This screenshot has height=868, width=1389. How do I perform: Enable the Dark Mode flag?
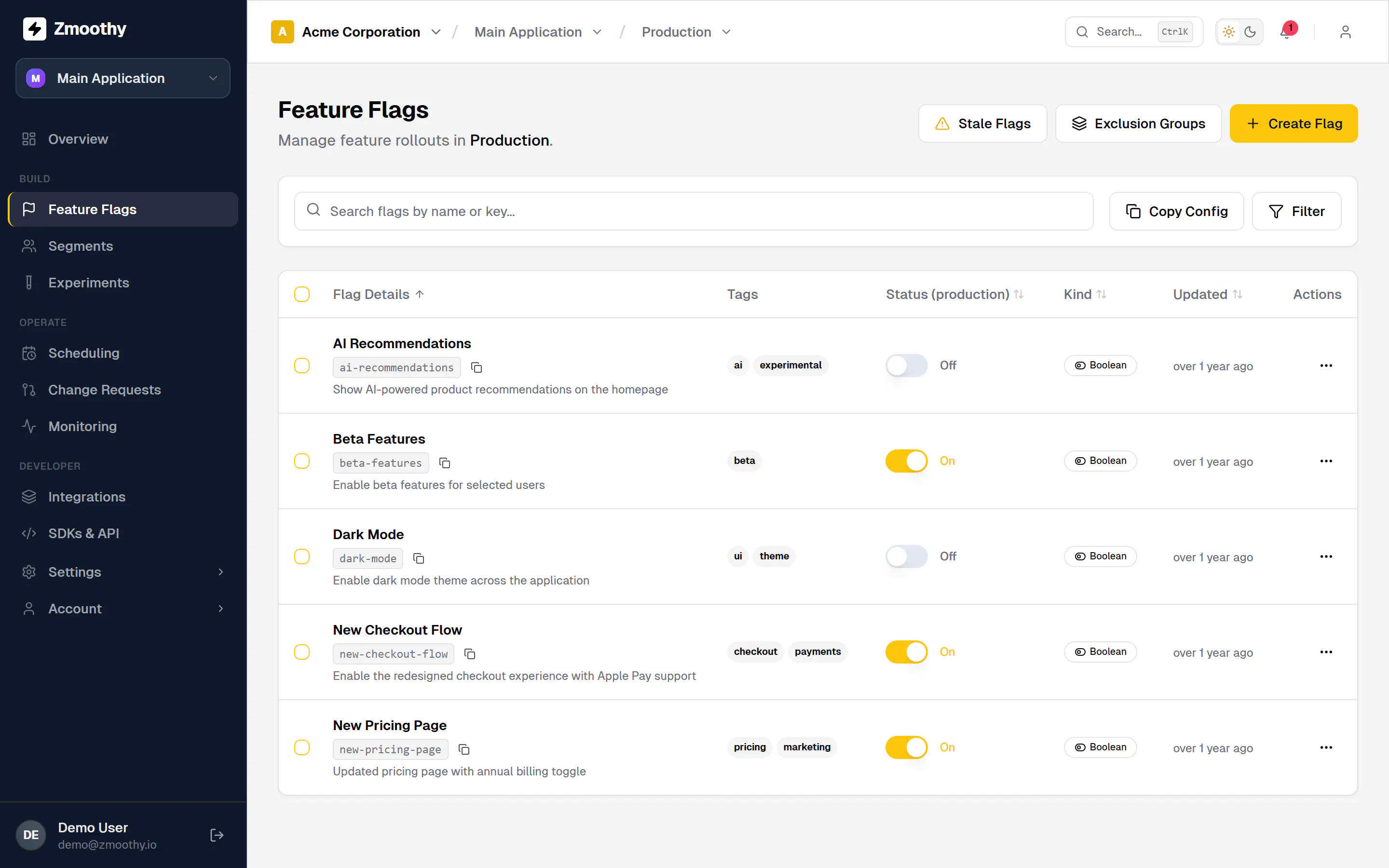coord(906,556)
